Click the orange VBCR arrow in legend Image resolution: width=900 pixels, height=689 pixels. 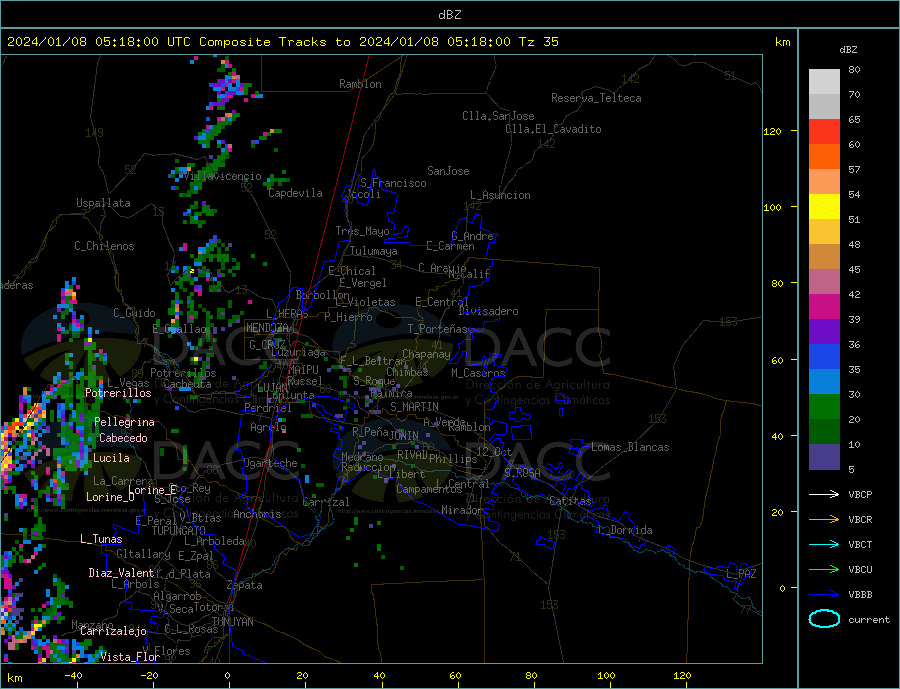point(824,520)
